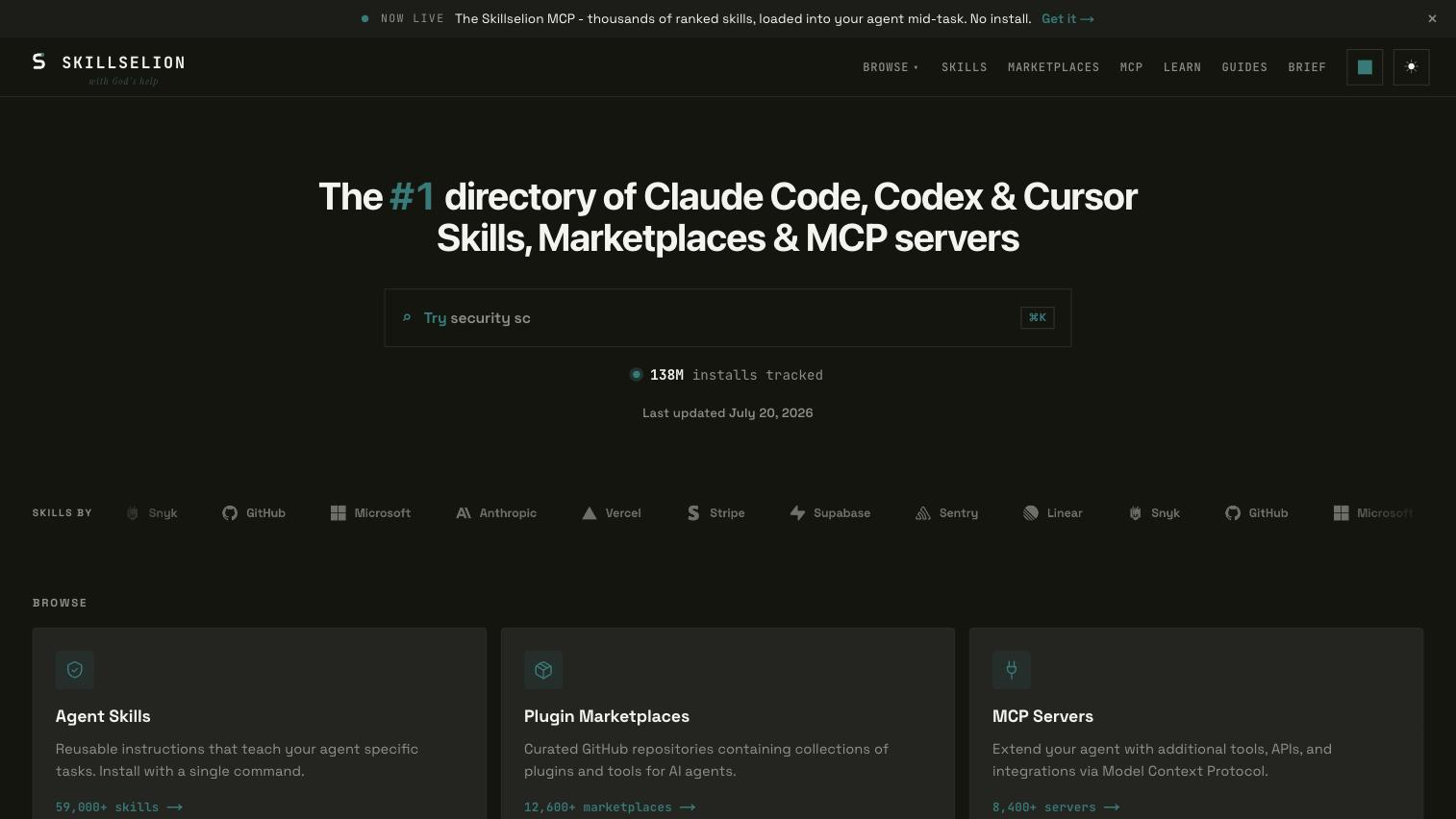Click the 'NOW LIVE' banner label

pyautogui.click(x=413, y=18)
